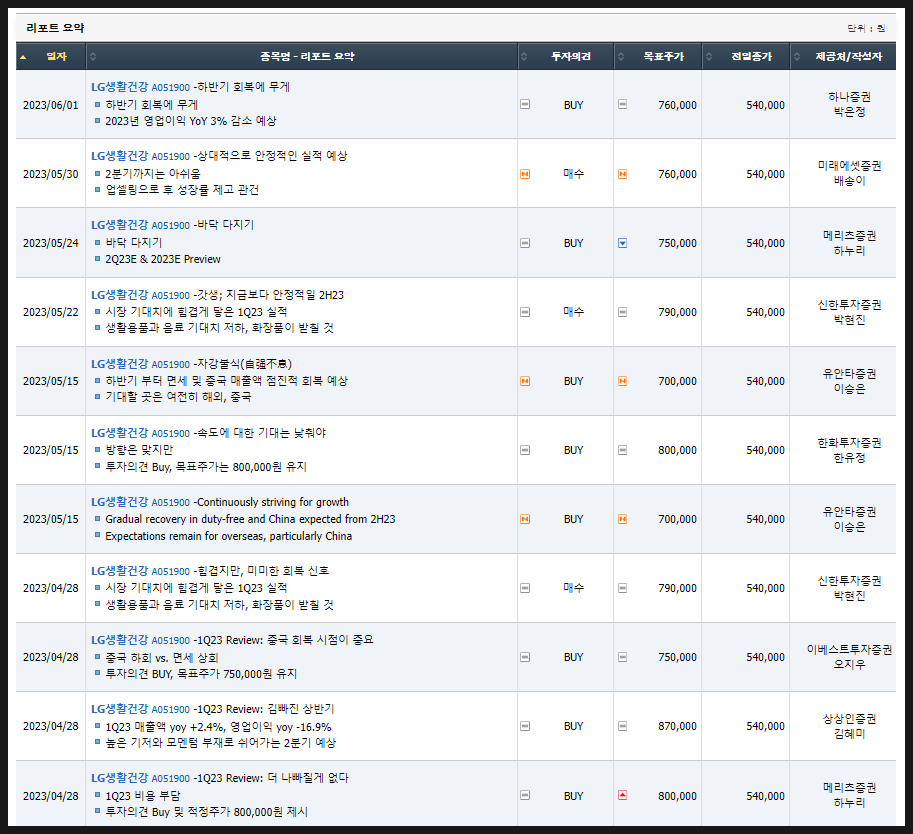Click the bullet text 2Q23E & 2023E Preview

coord(163,259)
